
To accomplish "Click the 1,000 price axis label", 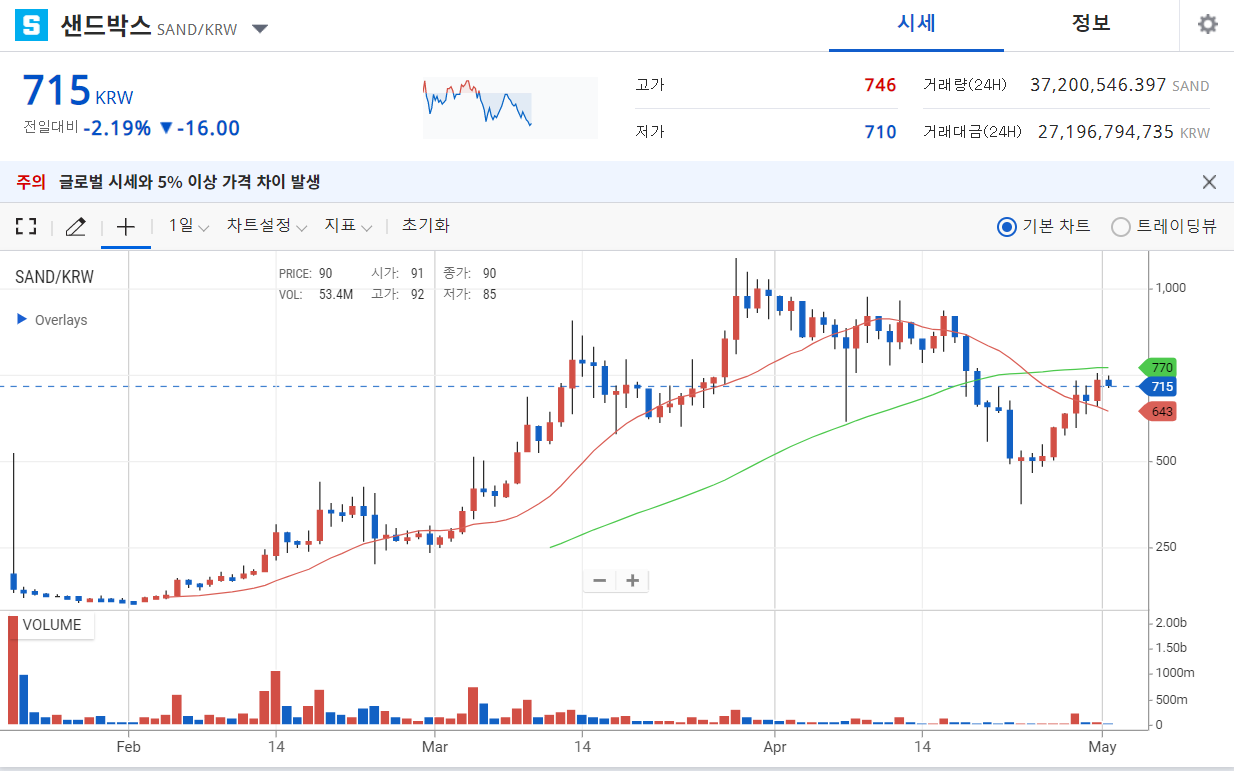I will click(x=1170, y=287).
